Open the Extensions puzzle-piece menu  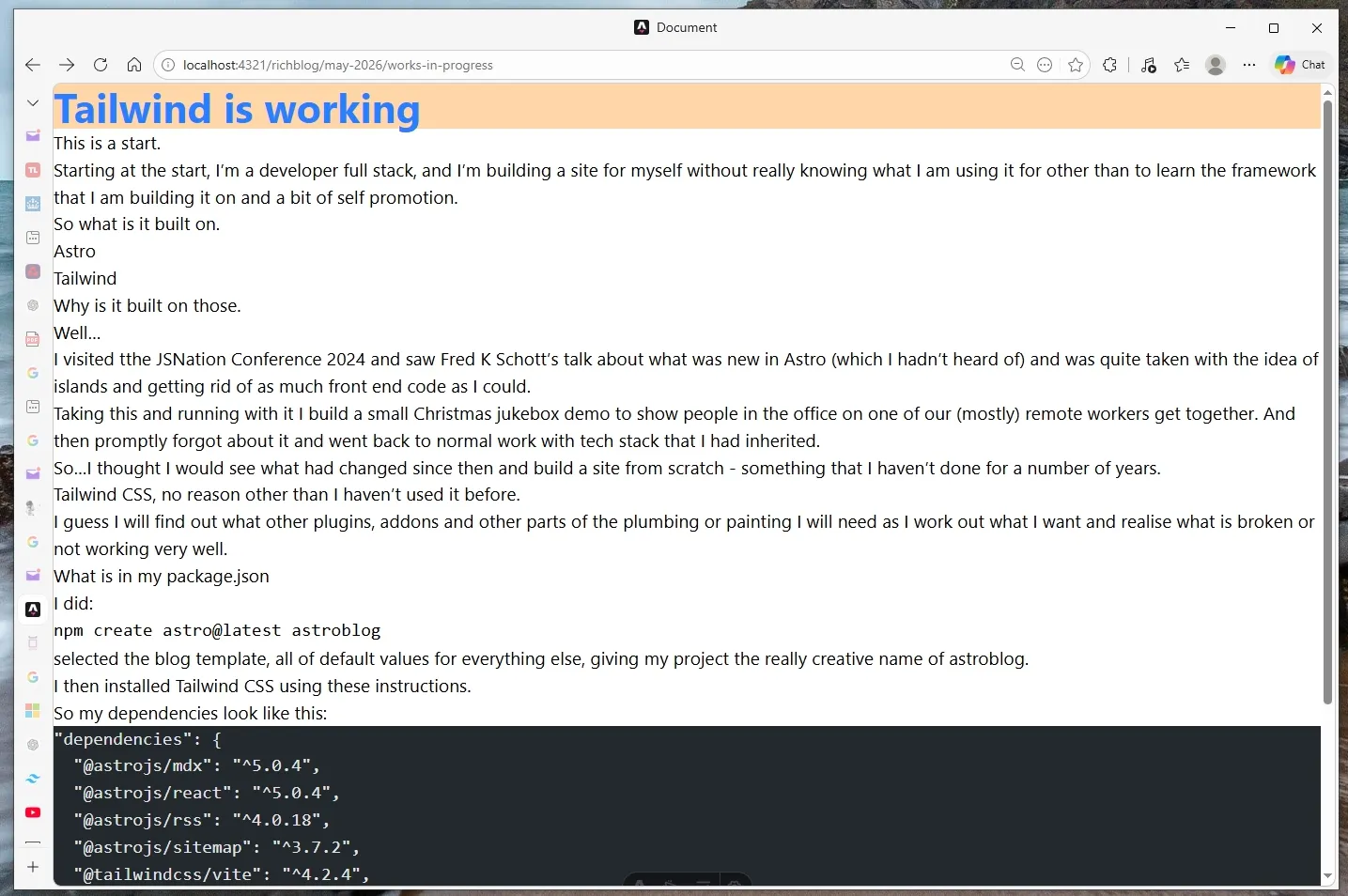[1110, 65]
